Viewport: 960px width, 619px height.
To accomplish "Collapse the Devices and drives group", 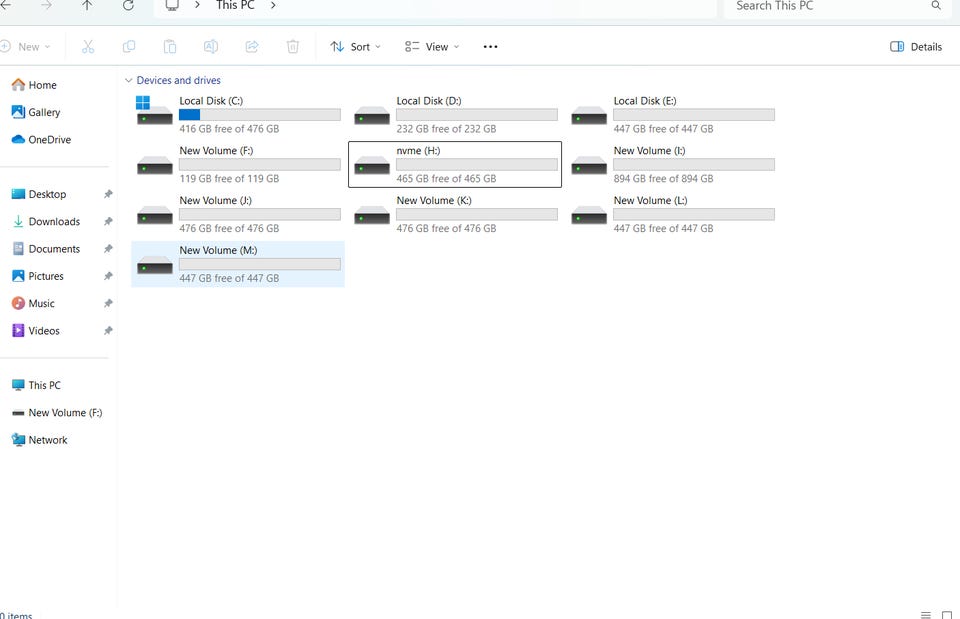I will pos(128,80).
